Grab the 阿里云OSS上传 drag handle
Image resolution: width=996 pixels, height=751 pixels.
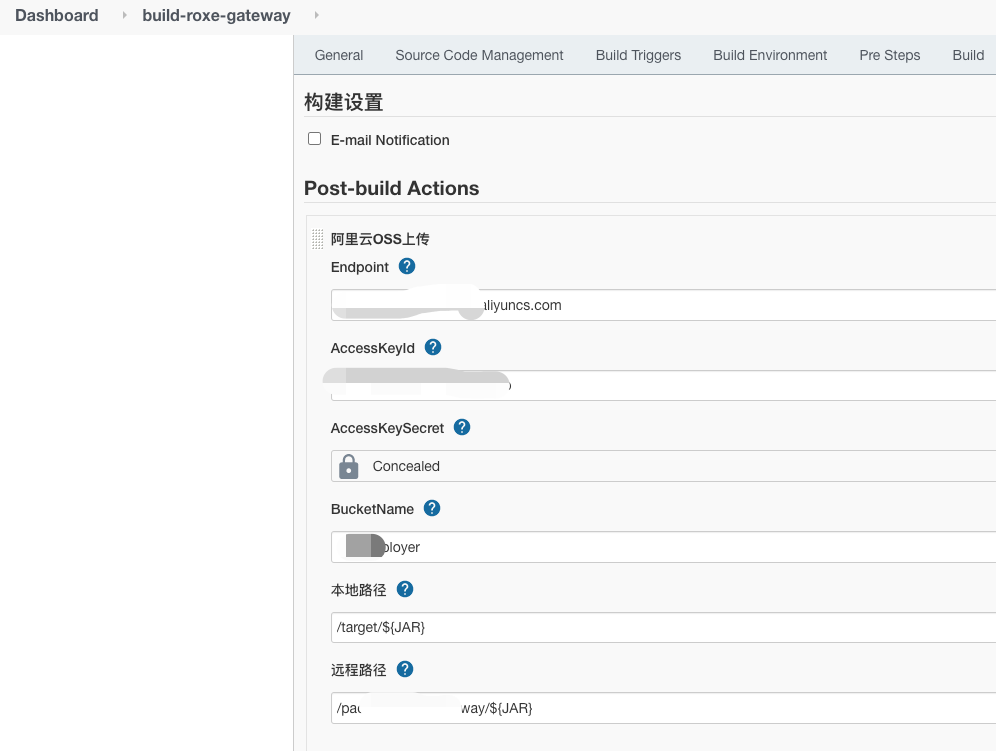click(x=318, y=239)
